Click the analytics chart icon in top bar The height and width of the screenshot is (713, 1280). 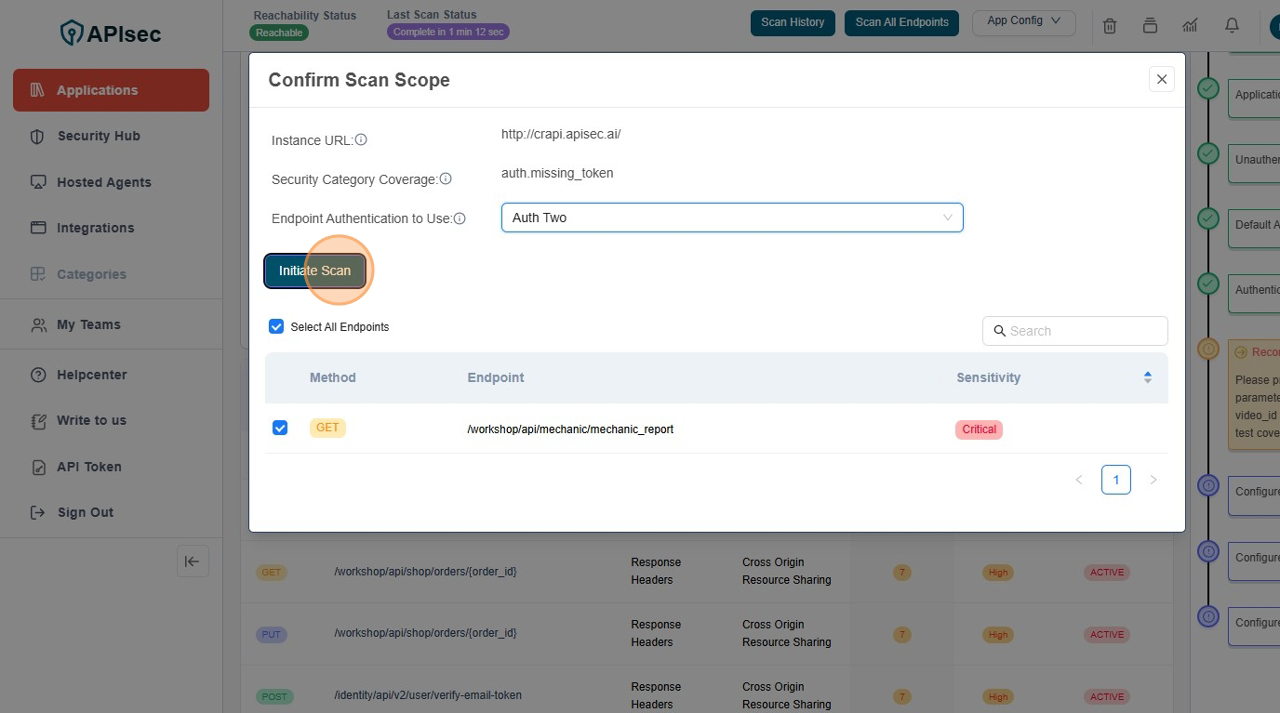tap(1190, 26)
